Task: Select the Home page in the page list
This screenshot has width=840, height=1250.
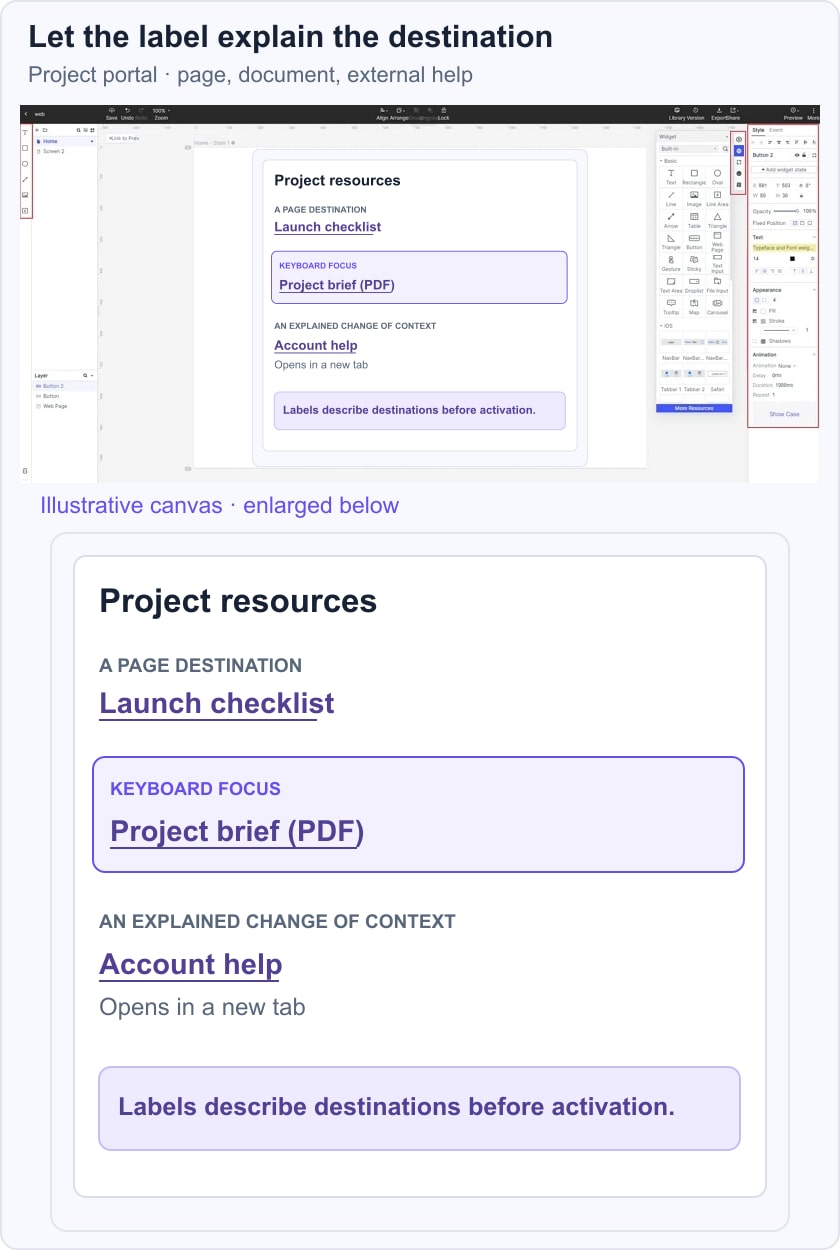Action: tap(64, 141)
